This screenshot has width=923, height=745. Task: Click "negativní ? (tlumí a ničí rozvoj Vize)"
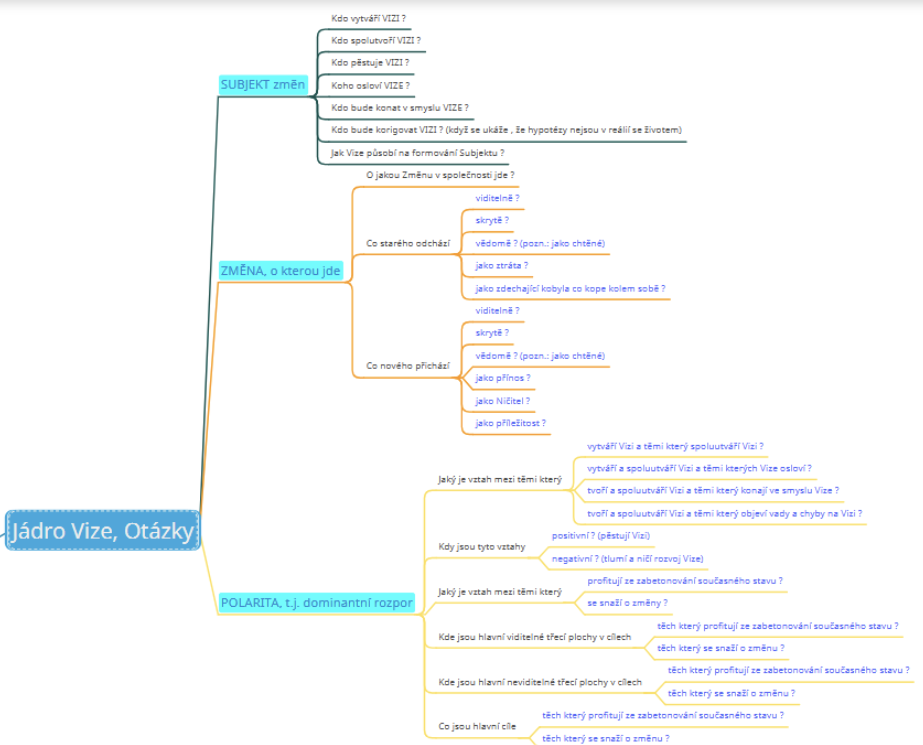(627, 558)
